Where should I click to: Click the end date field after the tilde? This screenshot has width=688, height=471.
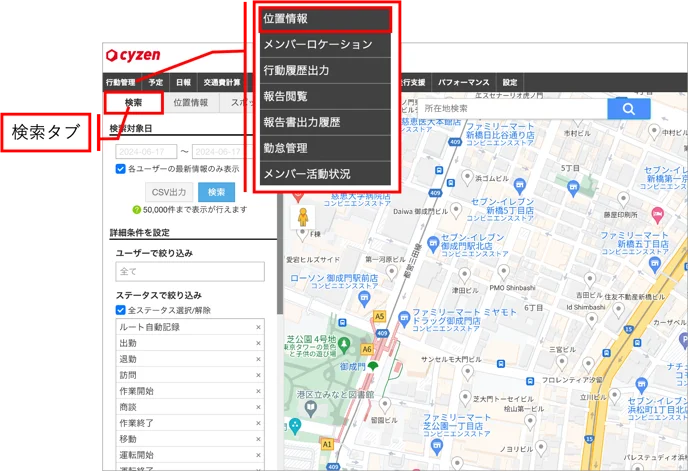pyautogui.click(x=221, y=151)
